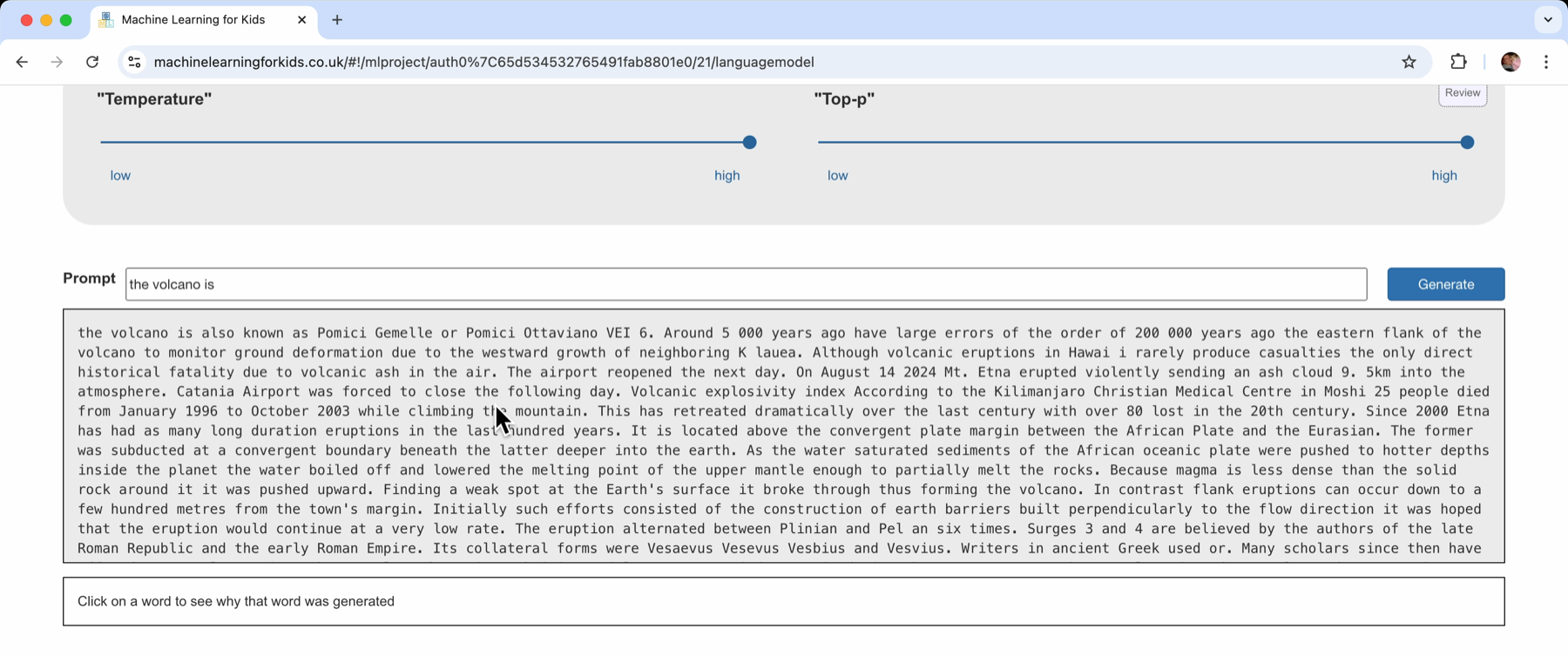The width and height of the screenshot is (1568, 656).
Task: Bookmark this page with the star icon
Action: pos(1409,62)
